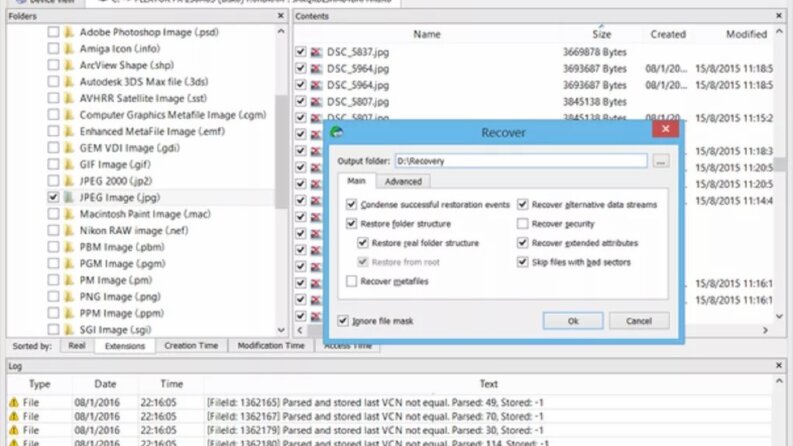Sort contents by Size column

[601, 34]
